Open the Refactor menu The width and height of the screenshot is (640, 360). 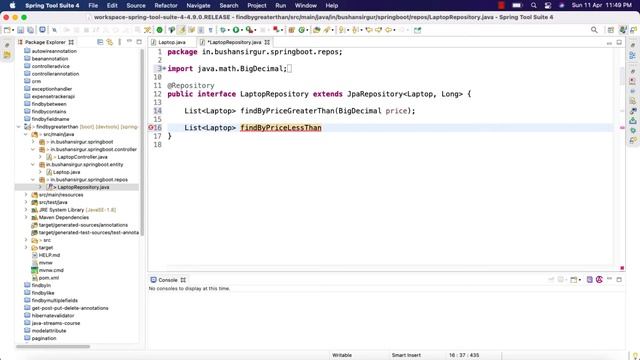click(166, 5)
